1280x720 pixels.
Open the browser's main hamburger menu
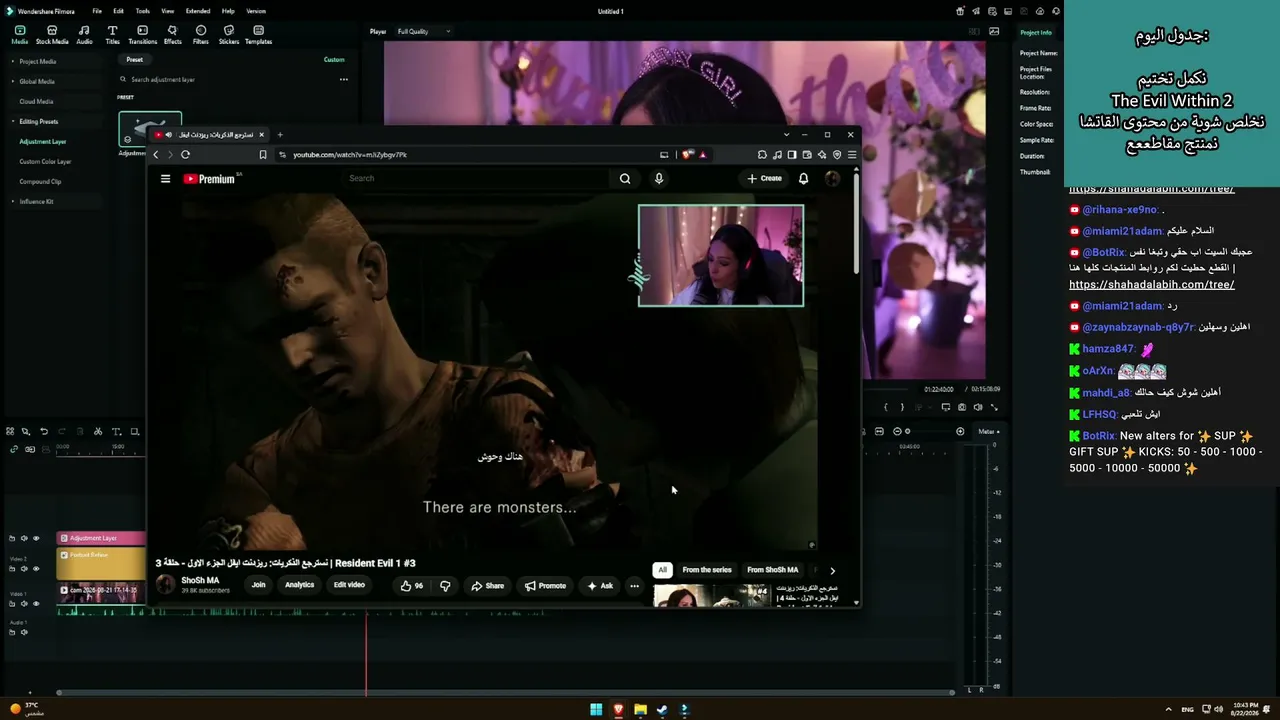click(x=852, y=155)
